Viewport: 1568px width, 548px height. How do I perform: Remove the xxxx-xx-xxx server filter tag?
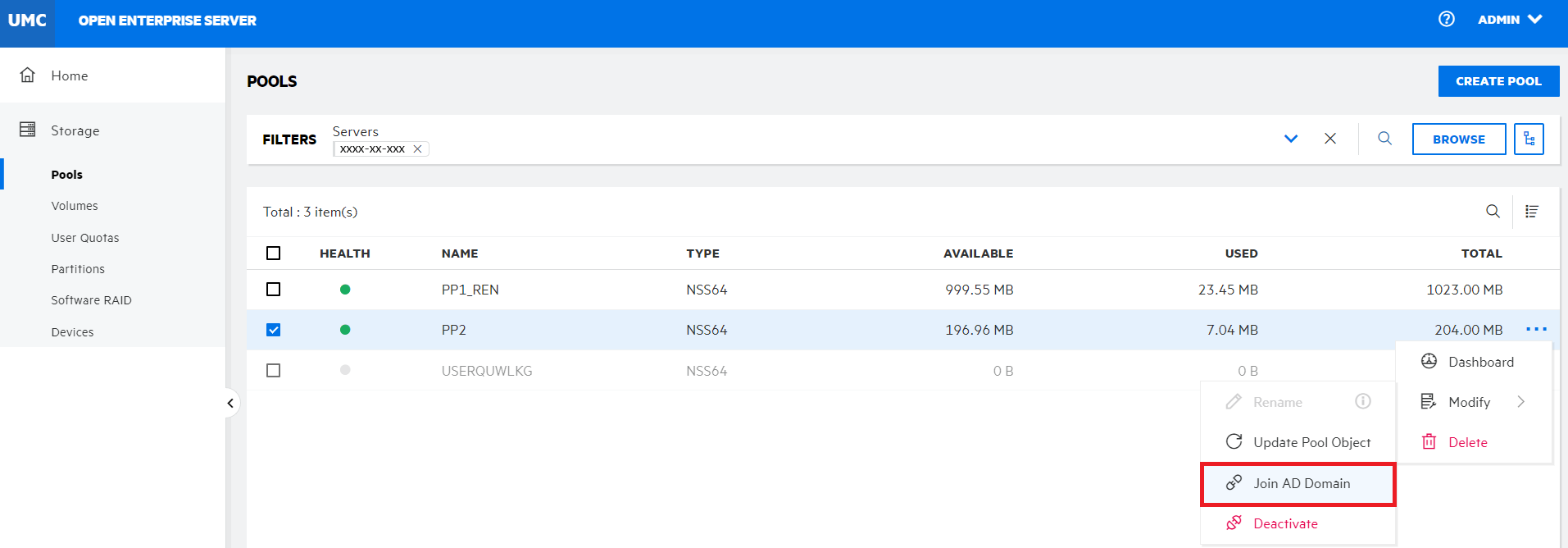click(417, 149)
